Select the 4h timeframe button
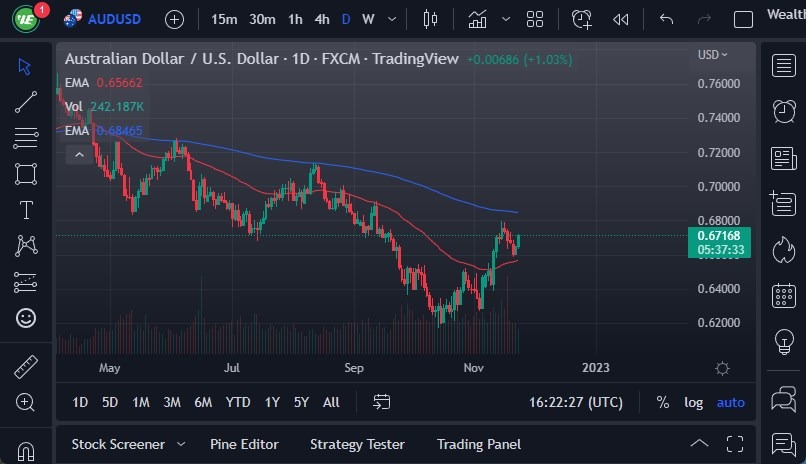The height and width of the screenshot is (464, 806). pyautogui.click(x=321, y=19)
